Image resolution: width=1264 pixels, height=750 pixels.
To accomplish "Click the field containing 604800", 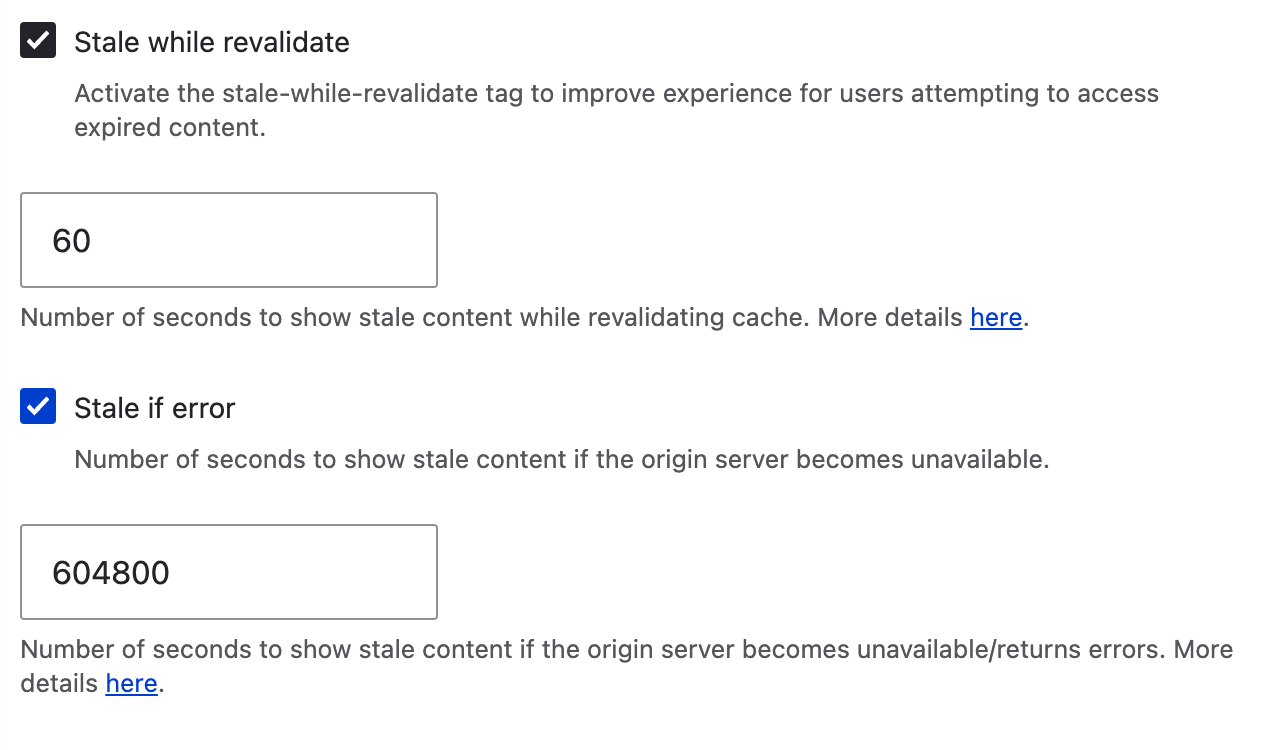I will coord(229,572).
